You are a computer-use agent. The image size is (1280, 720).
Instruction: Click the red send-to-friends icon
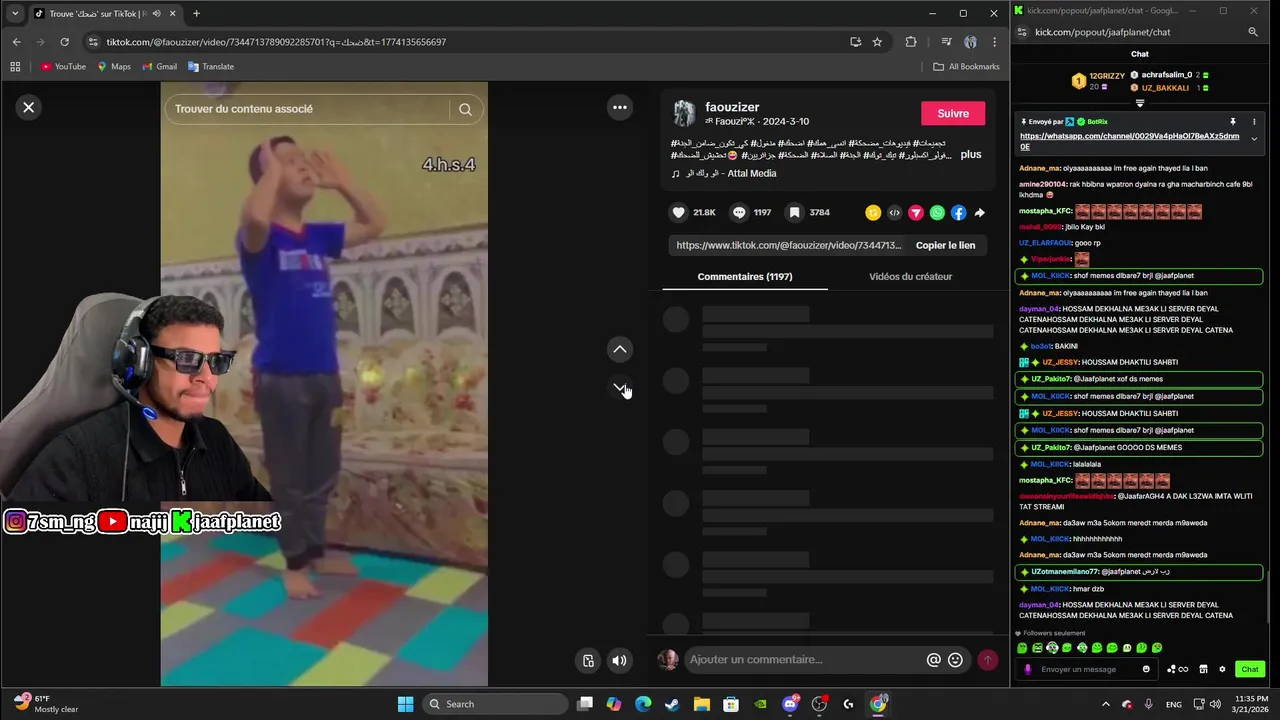click(915, 212)
